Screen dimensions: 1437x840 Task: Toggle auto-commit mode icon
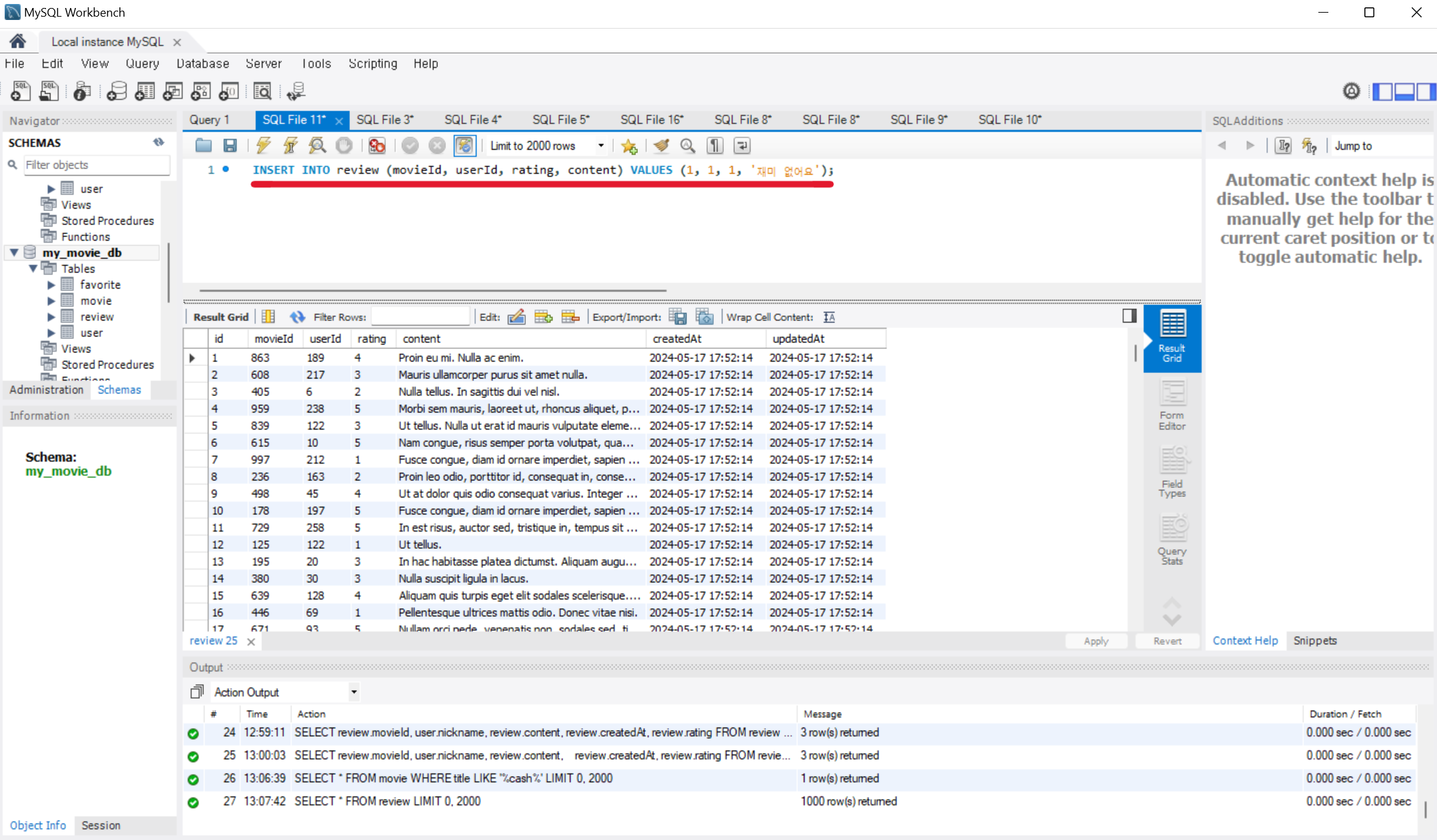[465, 145]
